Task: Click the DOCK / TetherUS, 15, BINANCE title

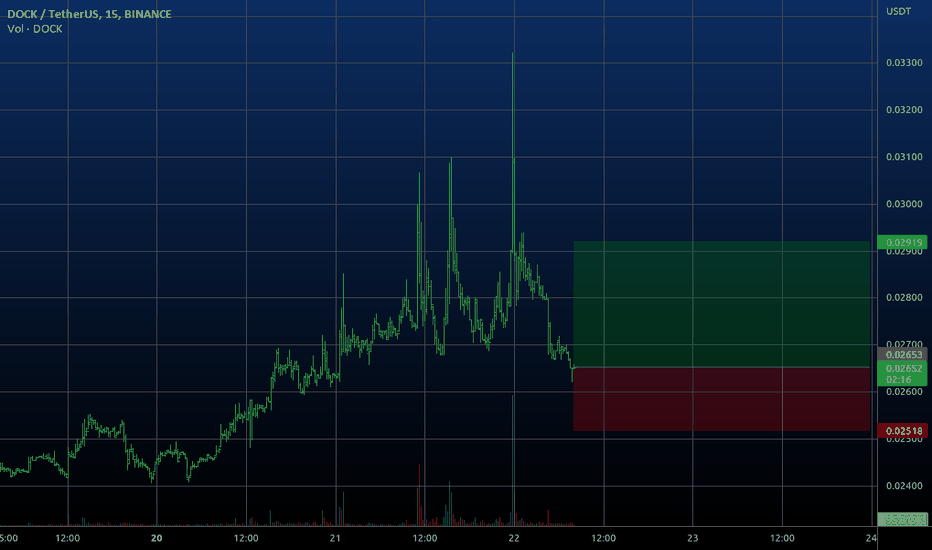Action: 89,14
